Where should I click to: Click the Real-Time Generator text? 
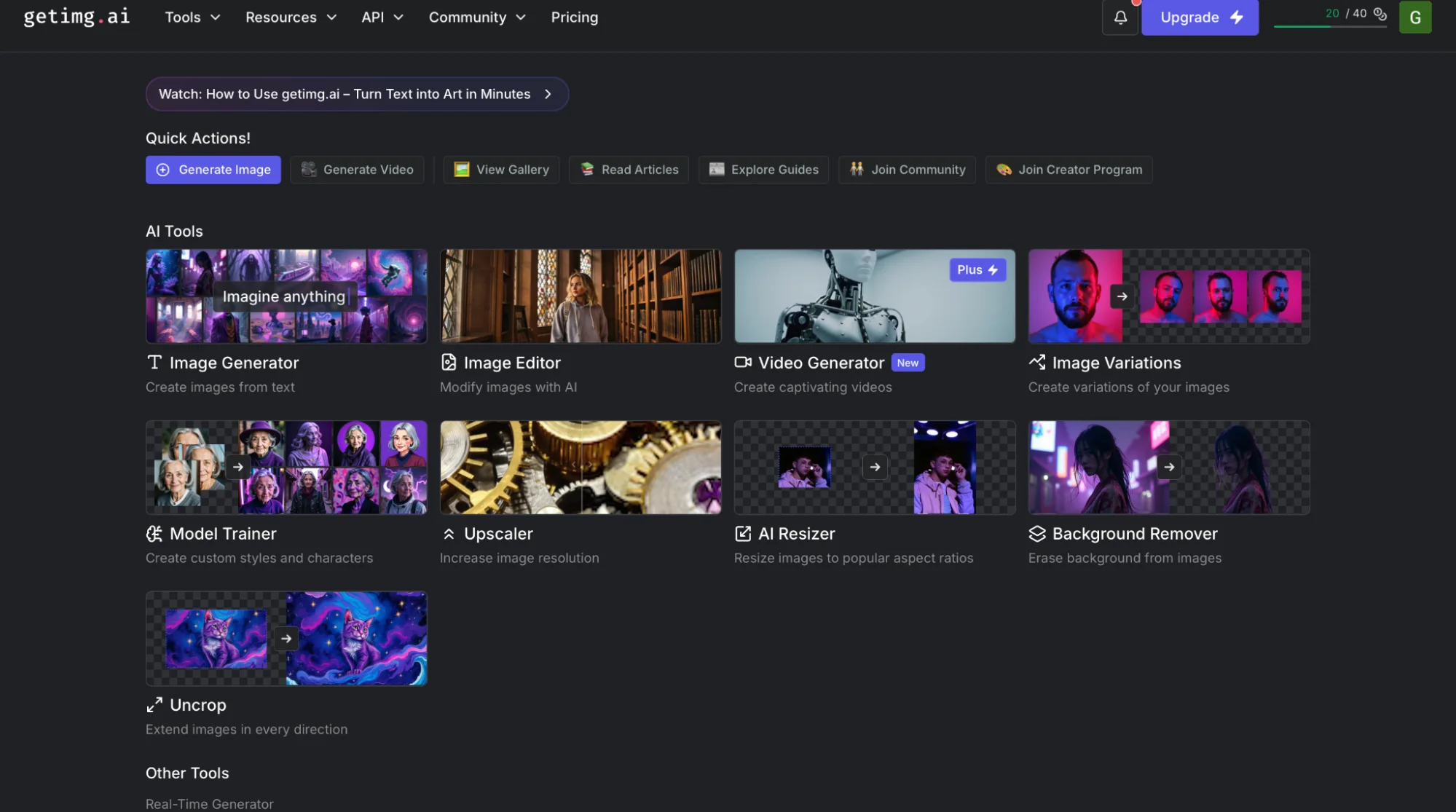point(210,804)
